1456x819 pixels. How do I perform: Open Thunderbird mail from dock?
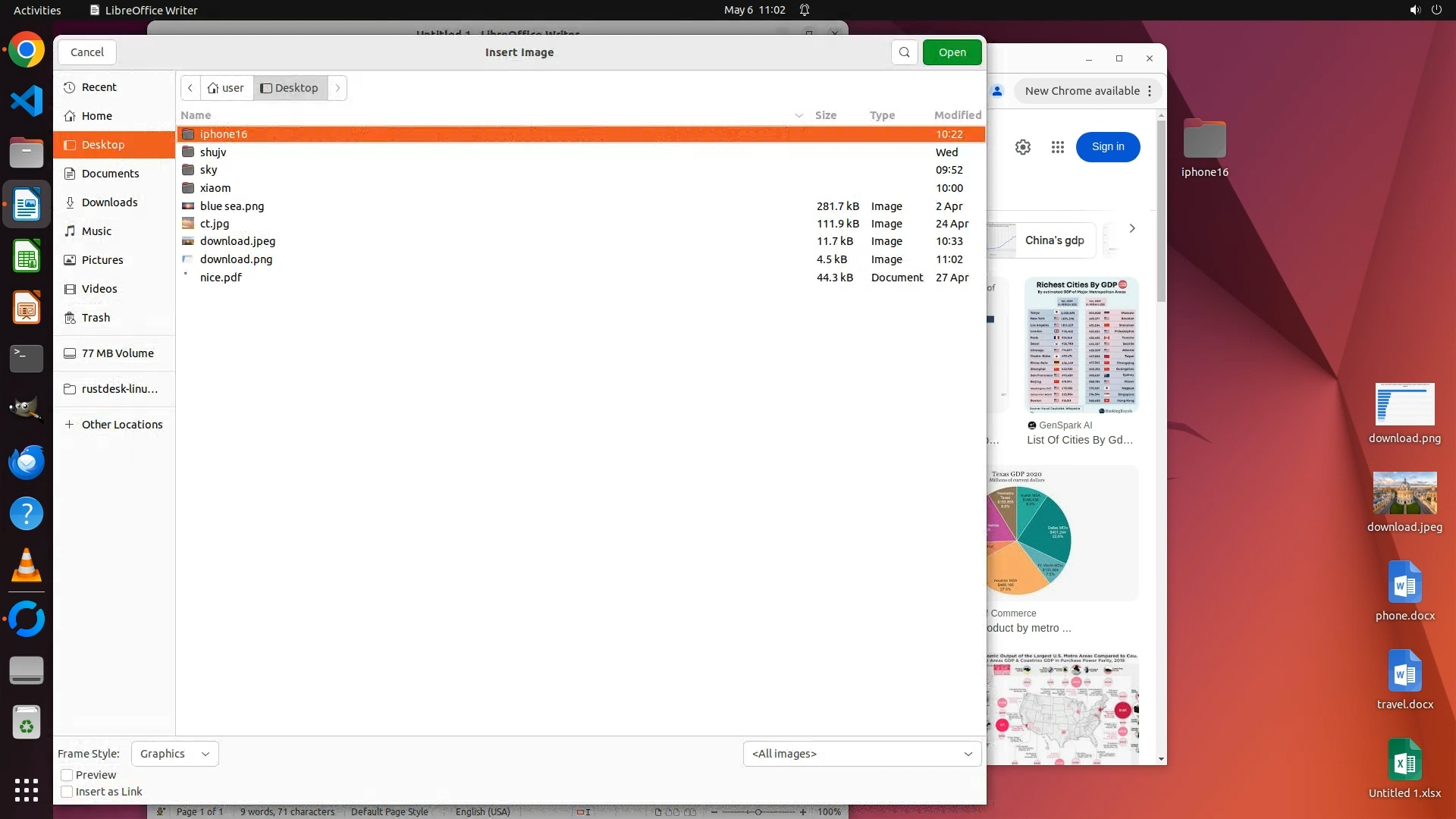(27, 462)
